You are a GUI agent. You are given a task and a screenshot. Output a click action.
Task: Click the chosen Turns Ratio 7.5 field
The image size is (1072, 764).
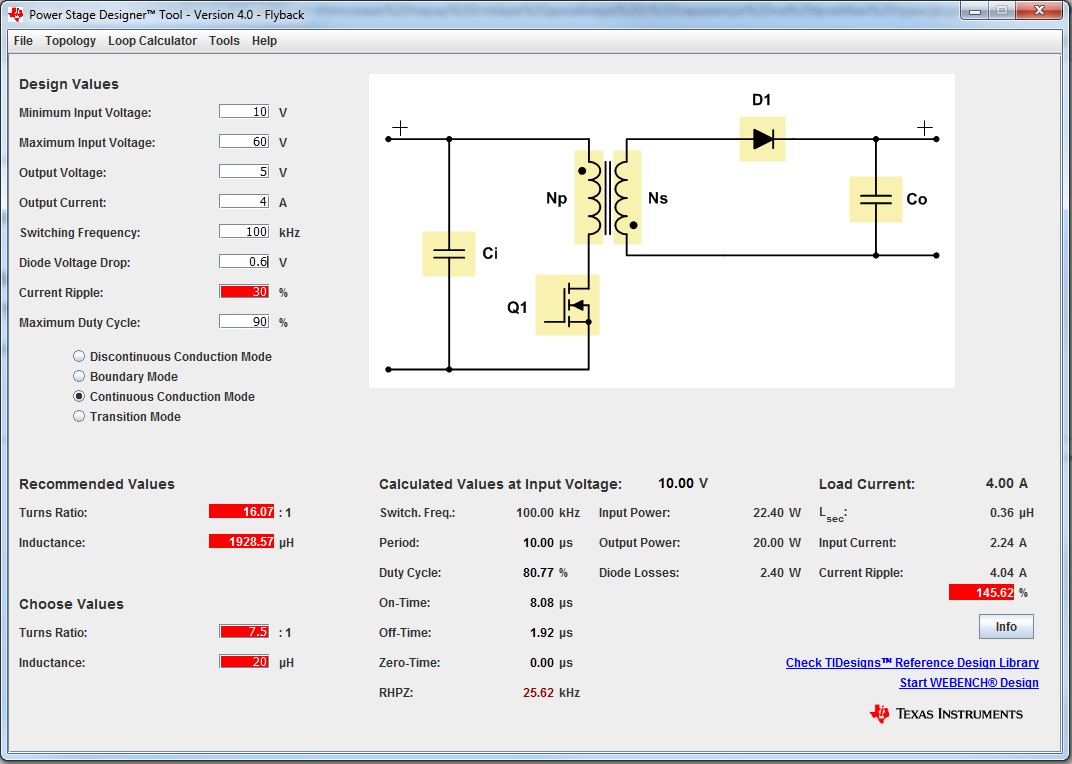(x=244, y=632)
